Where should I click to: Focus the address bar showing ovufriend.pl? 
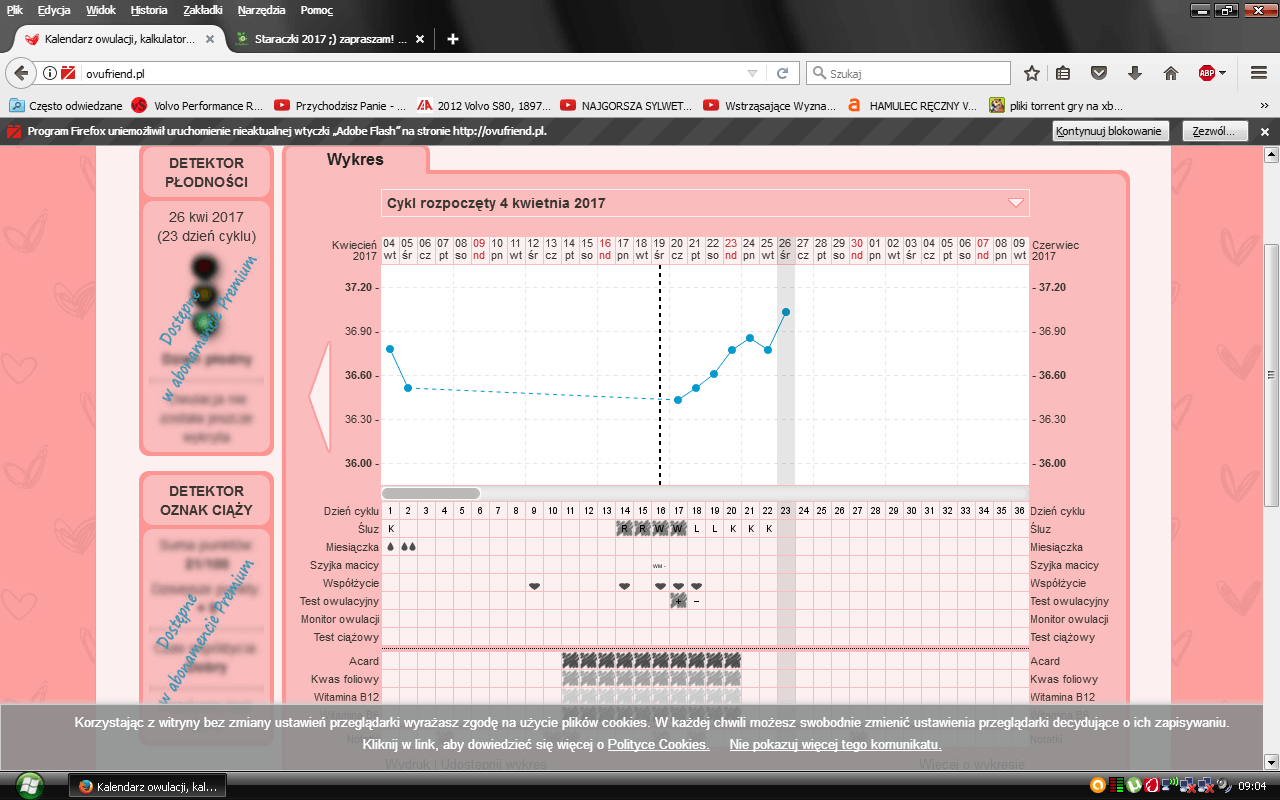coord(410,73)
